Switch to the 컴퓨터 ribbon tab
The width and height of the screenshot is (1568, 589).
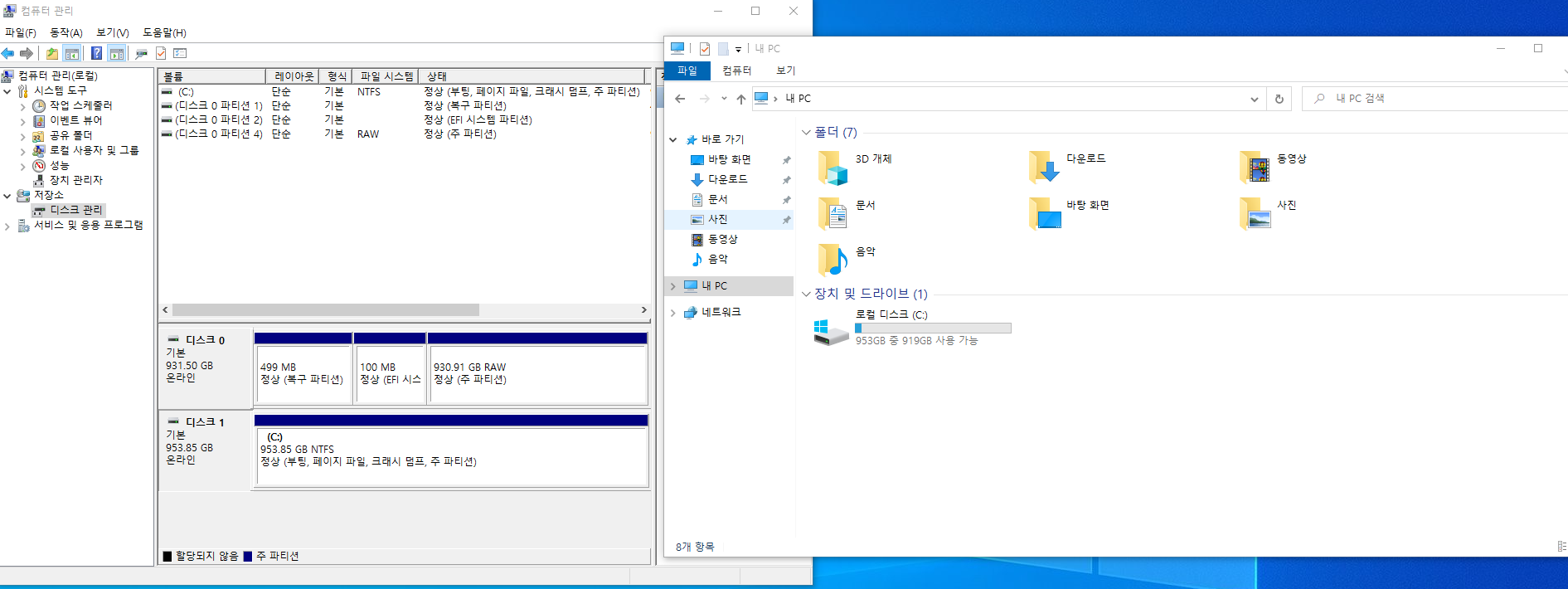click(736, 71)
